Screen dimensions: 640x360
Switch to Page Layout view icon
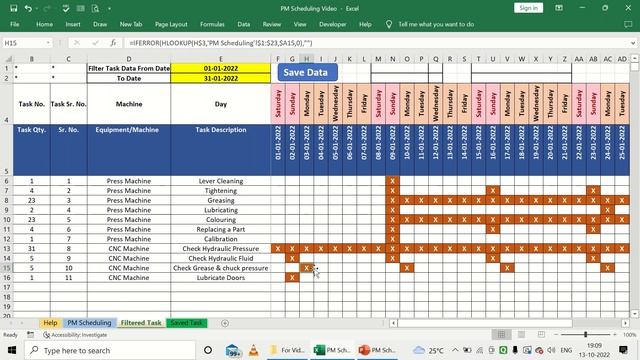pyautogui.click(x=521, y=335)
